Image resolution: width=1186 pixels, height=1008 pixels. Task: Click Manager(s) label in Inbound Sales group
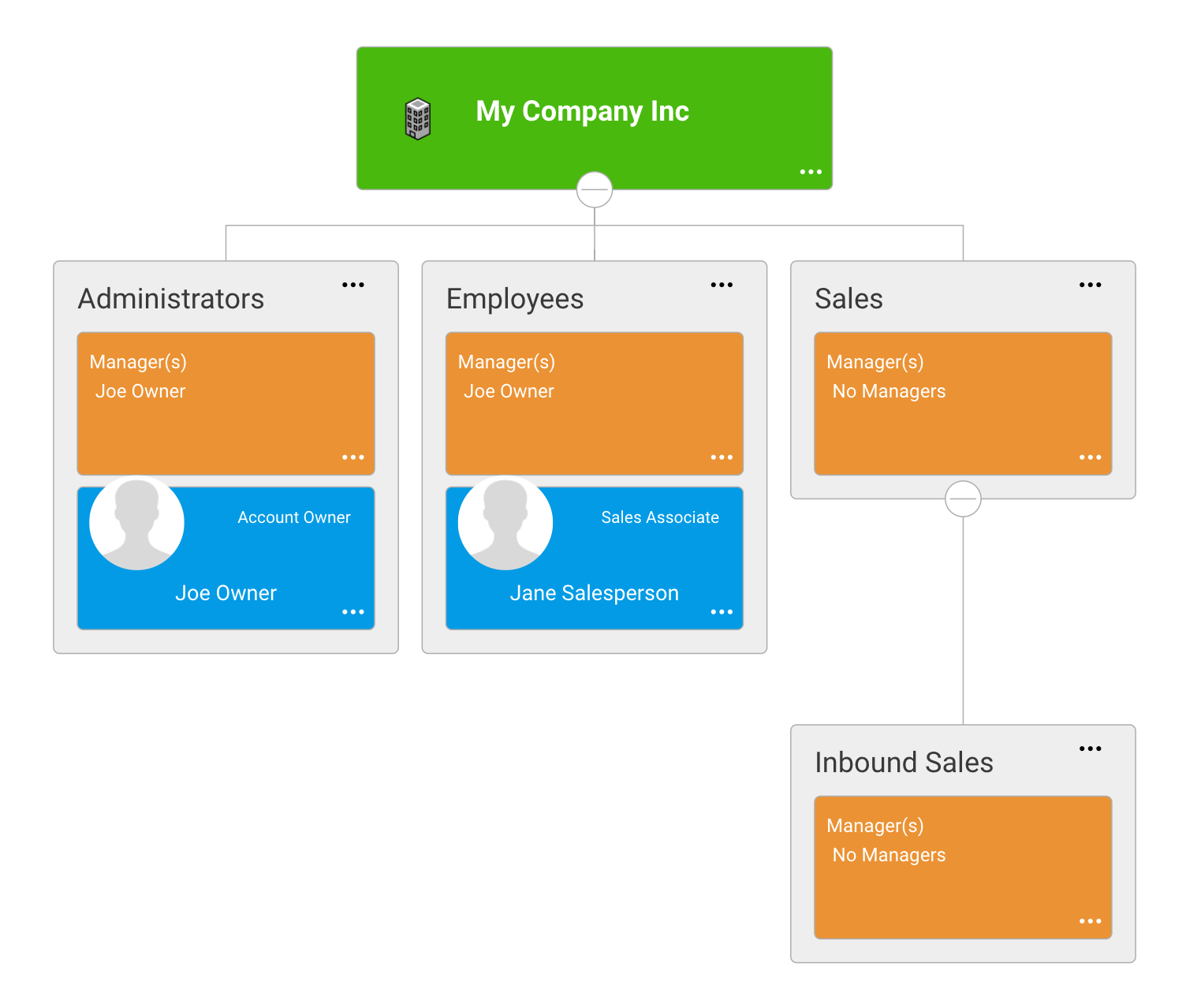coord(875,826)
